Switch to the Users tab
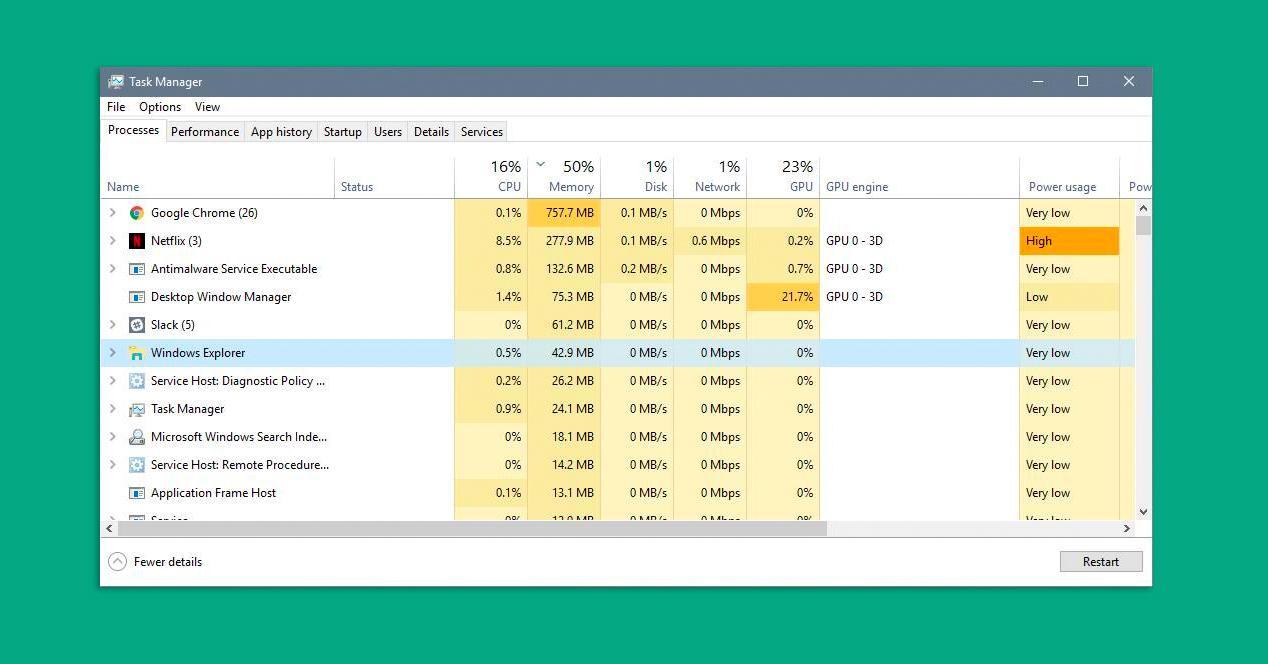The image size is (1268, 664). [x=388, y=132]
